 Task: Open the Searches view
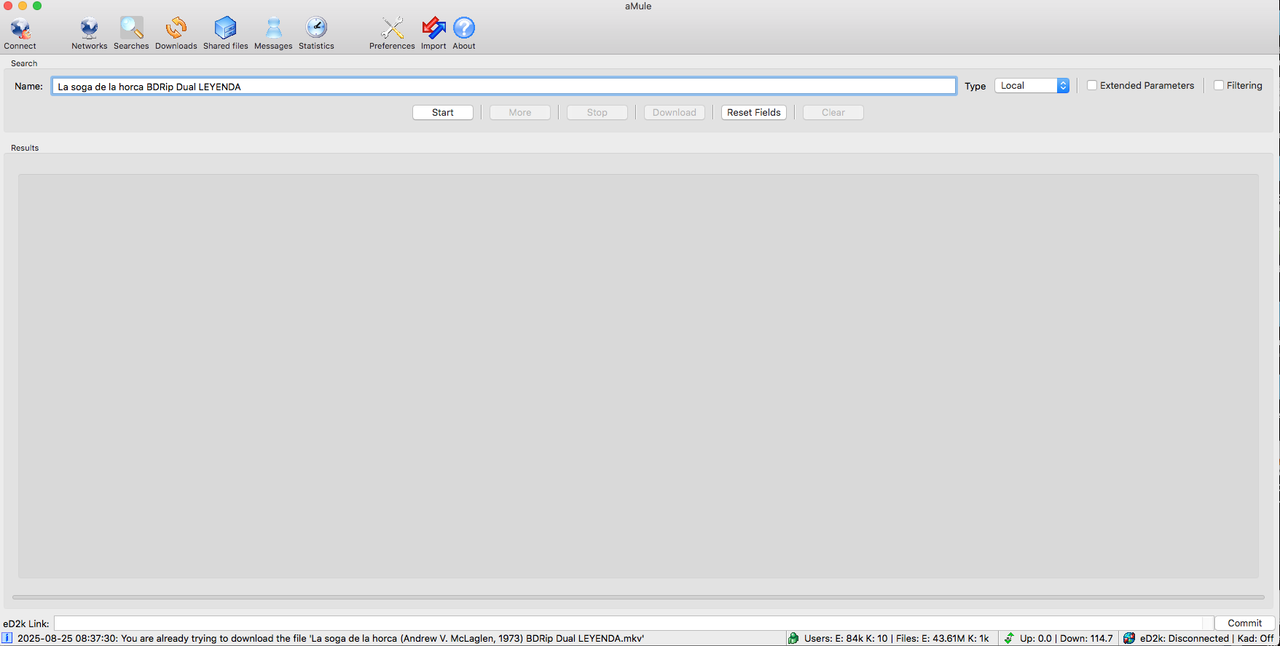point(131,33)
